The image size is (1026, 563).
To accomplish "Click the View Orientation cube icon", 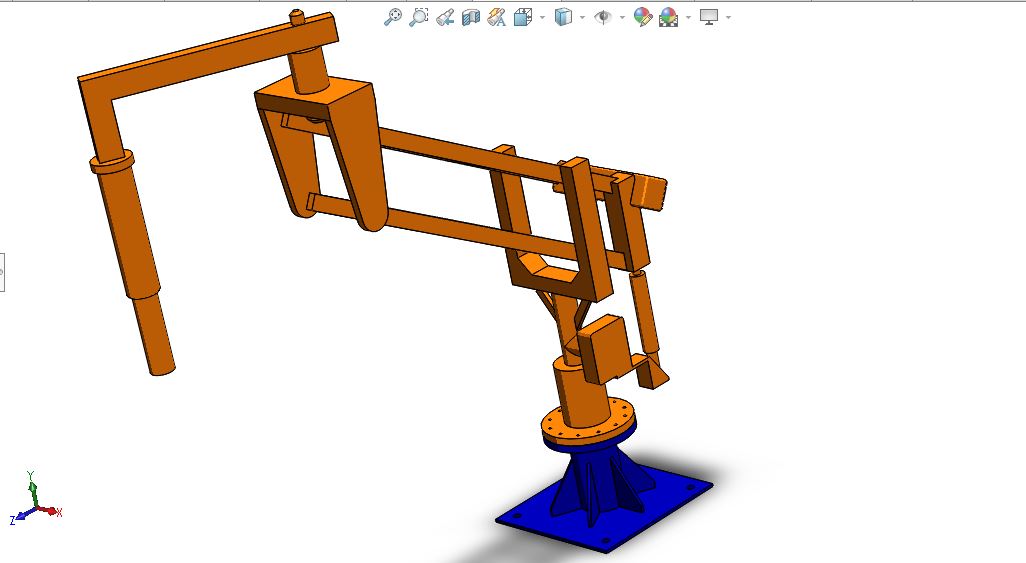I will pos(522,17).
